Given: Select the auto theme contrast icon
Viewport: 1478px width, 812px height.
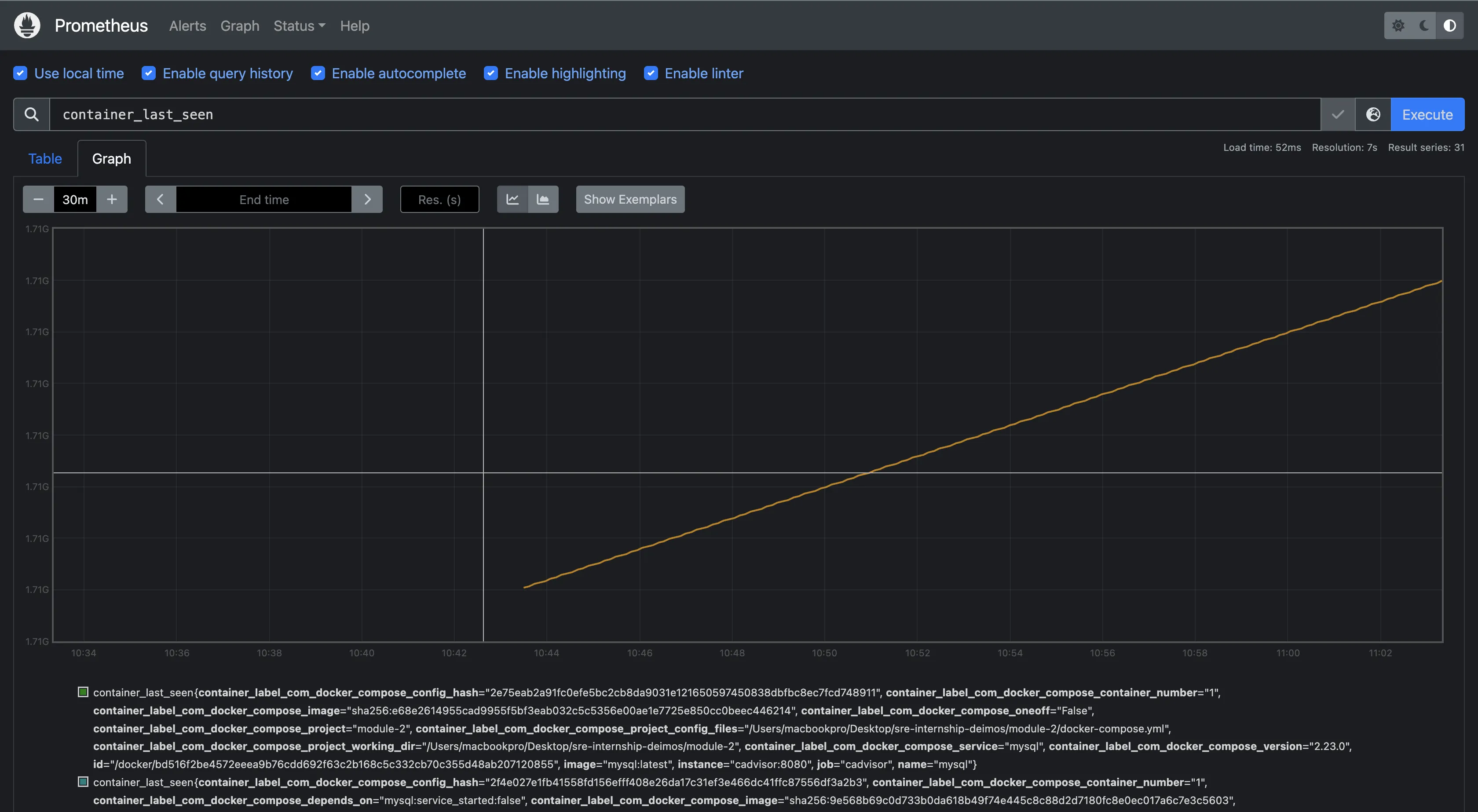Looking at the screenshot, I should [x=1449, y=26].
